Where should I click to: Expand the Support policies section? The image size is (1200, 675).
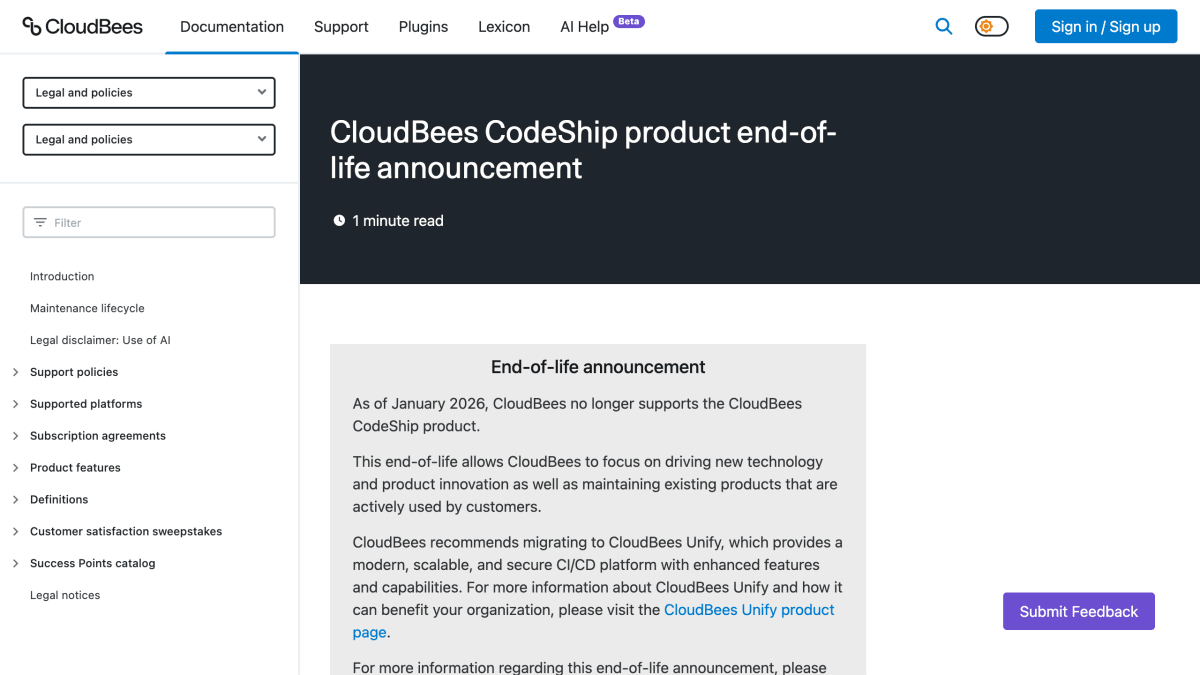coord(16,372)
